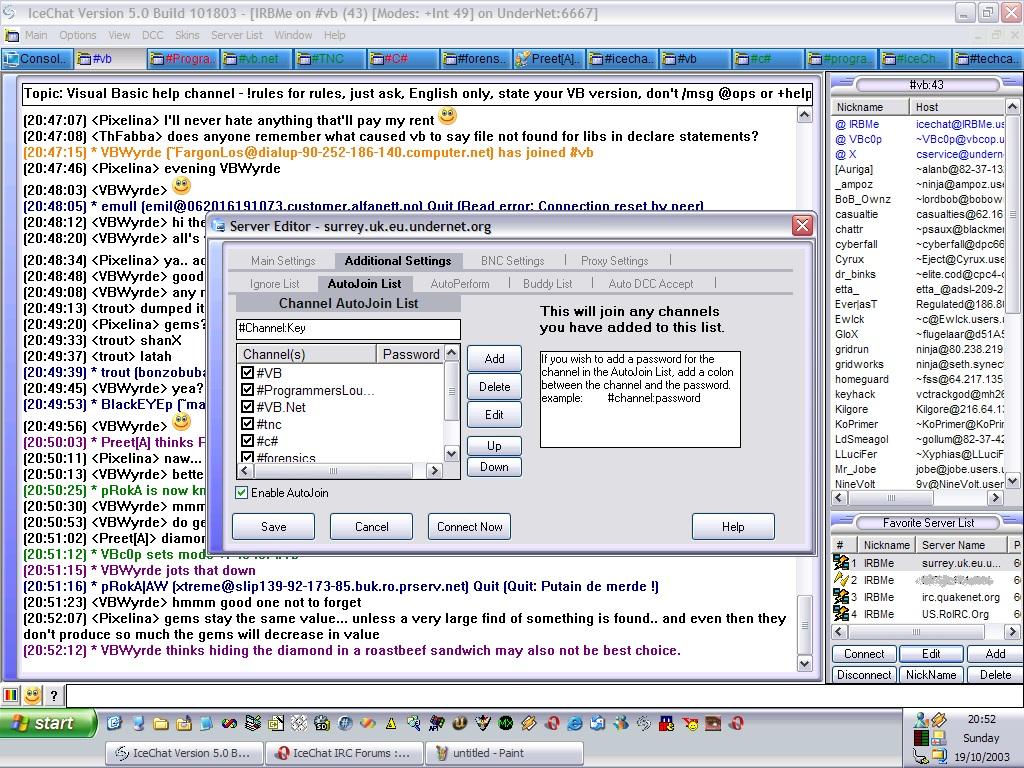The width and height of the screenshot is (1024, 768).
Task: Click the Edit button in Server Editor
Action: (494, 415)
